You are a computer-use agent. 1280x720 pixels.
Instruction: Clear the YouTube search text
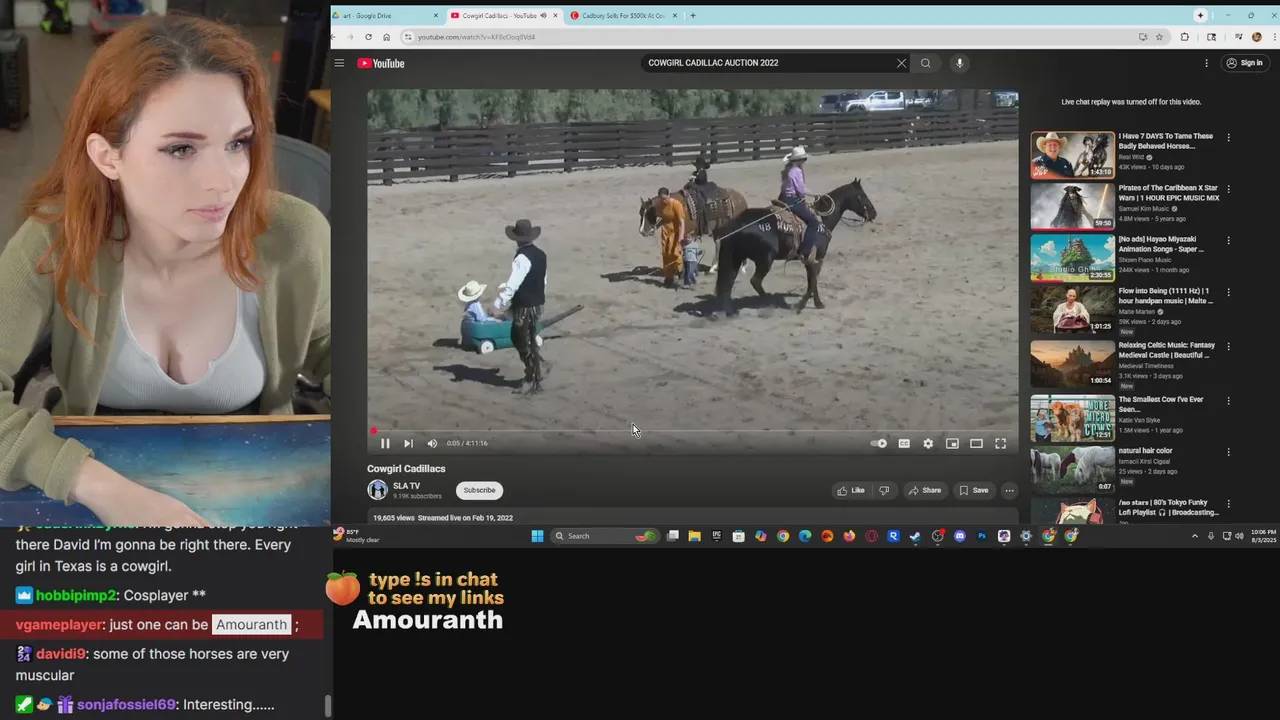click(901, 63)
